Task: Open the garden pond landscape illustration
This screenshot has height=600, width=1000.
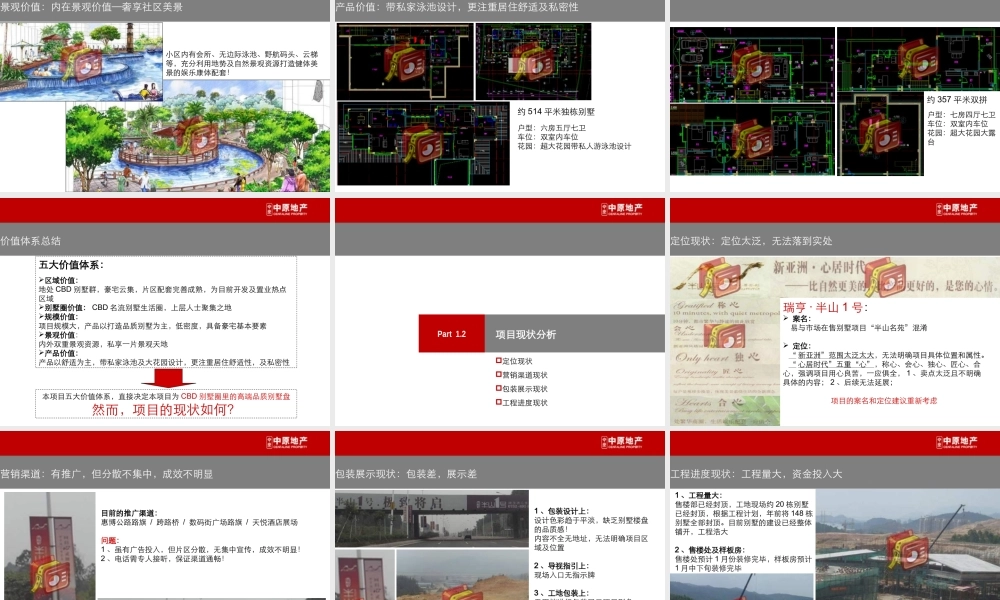Action: pos(198,136)
